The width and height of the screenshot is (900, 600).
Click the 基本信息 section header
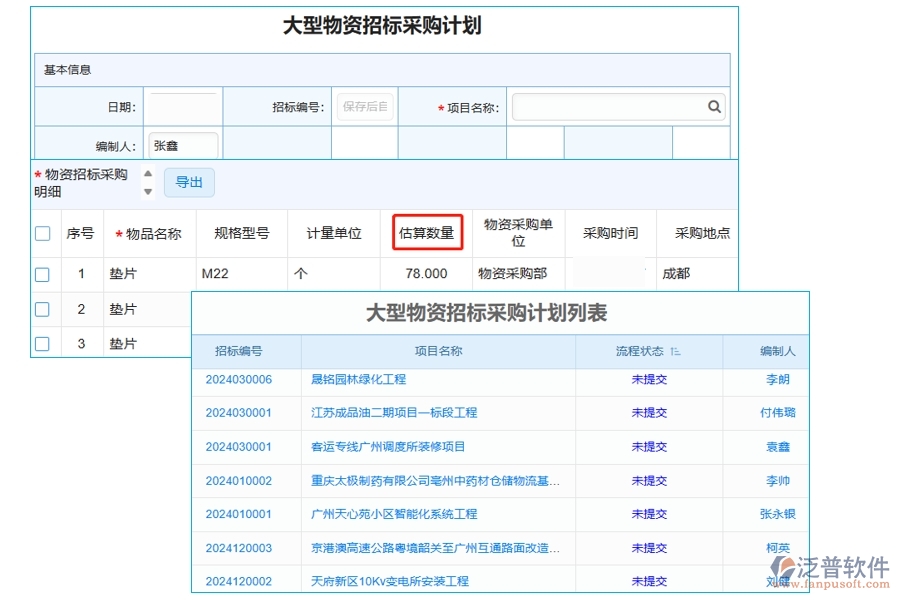coord(68,68)
